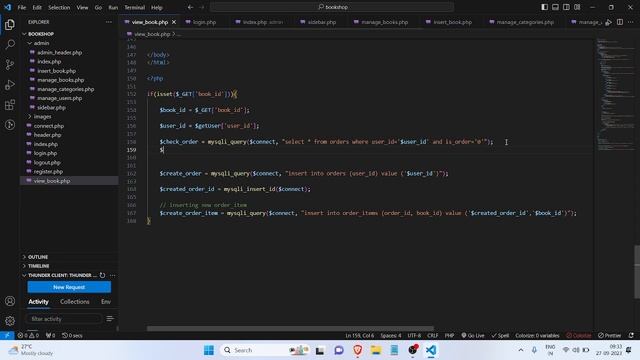Open the Selection menu

click(x=59, y=7)
